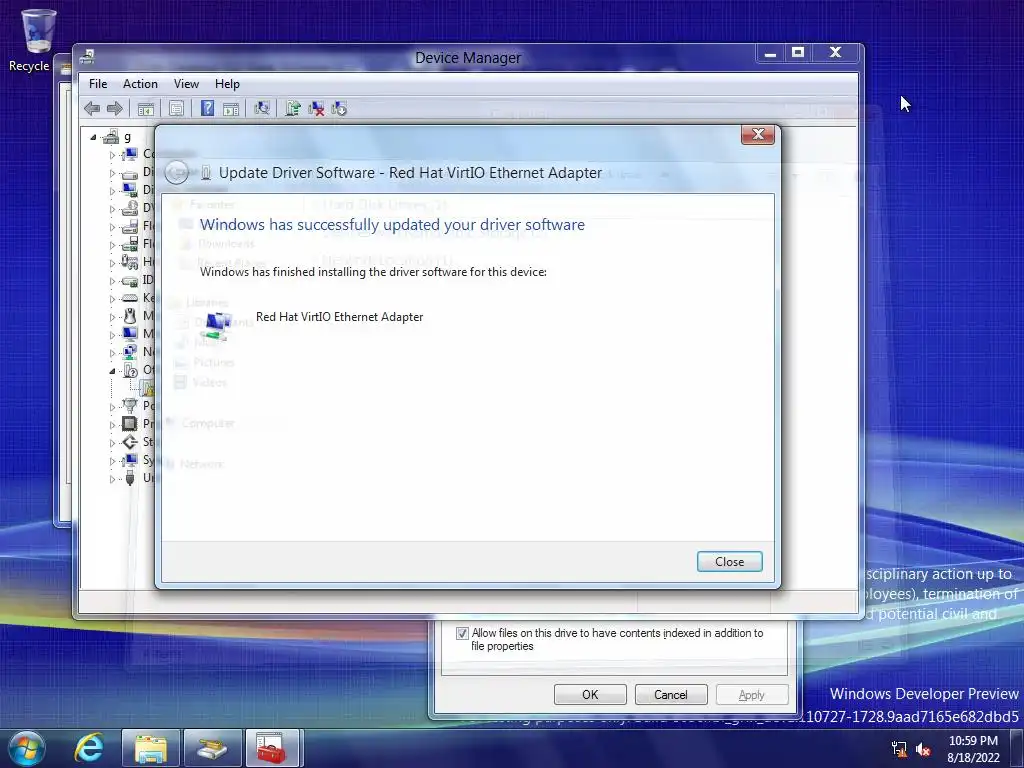Select the Mice category mouse icon

point(130,316)
